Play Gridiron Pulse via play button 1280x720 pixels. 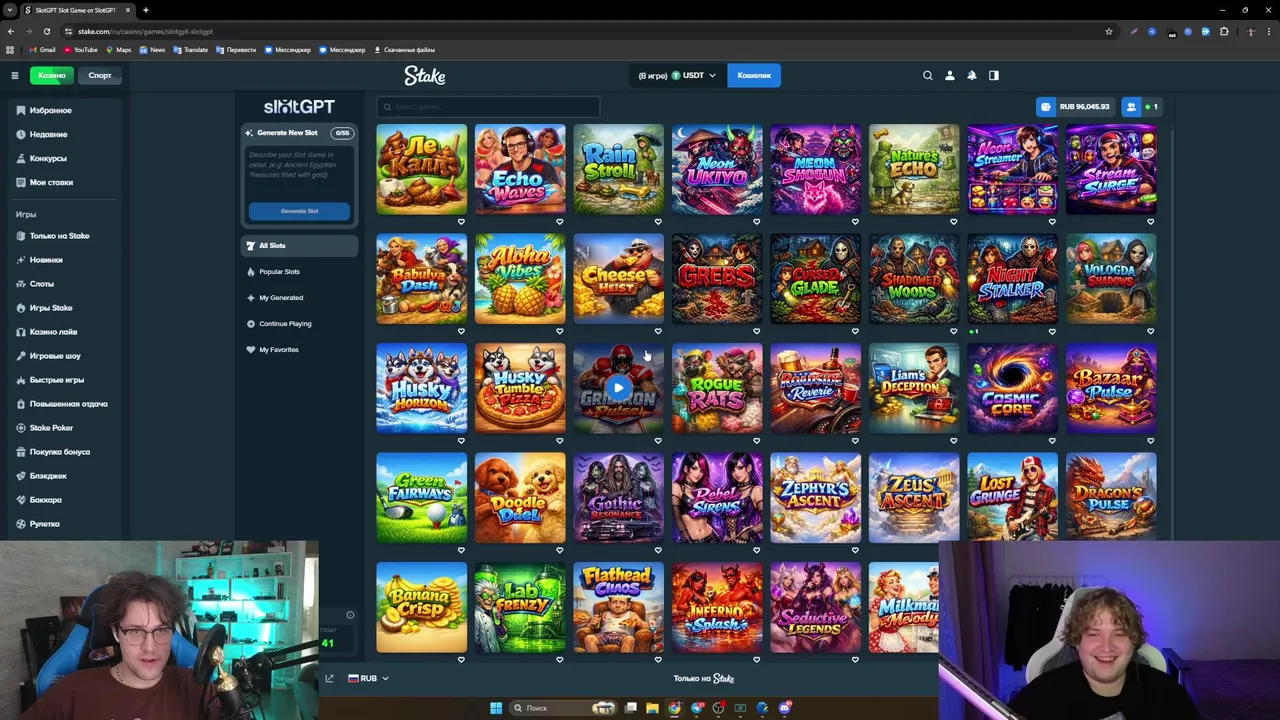coord(618,388)
